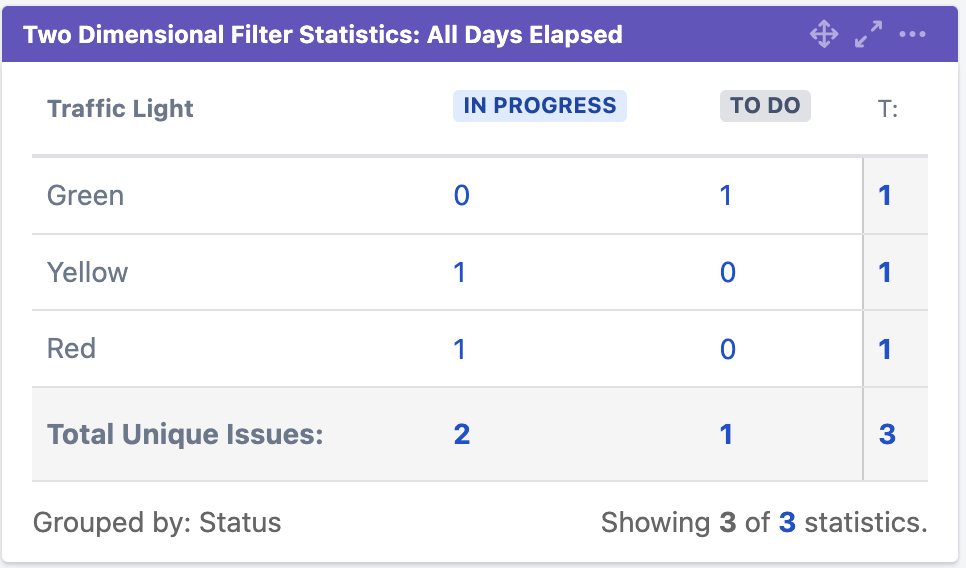Click the blue 3 statistics link in footer

click(x=787, y=522)
